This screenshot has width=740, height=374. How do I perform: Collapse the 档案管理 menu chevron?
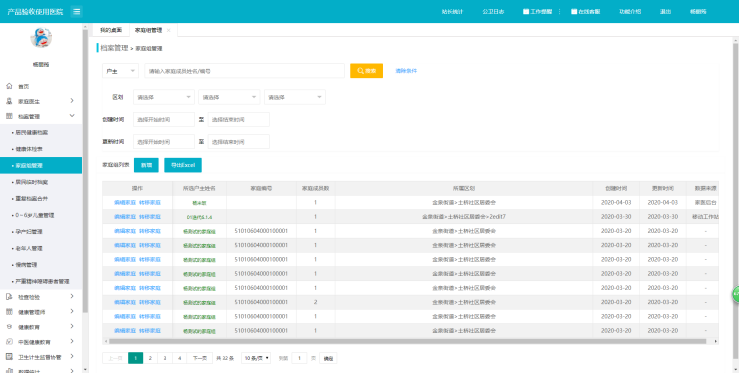tap(72, 116)
